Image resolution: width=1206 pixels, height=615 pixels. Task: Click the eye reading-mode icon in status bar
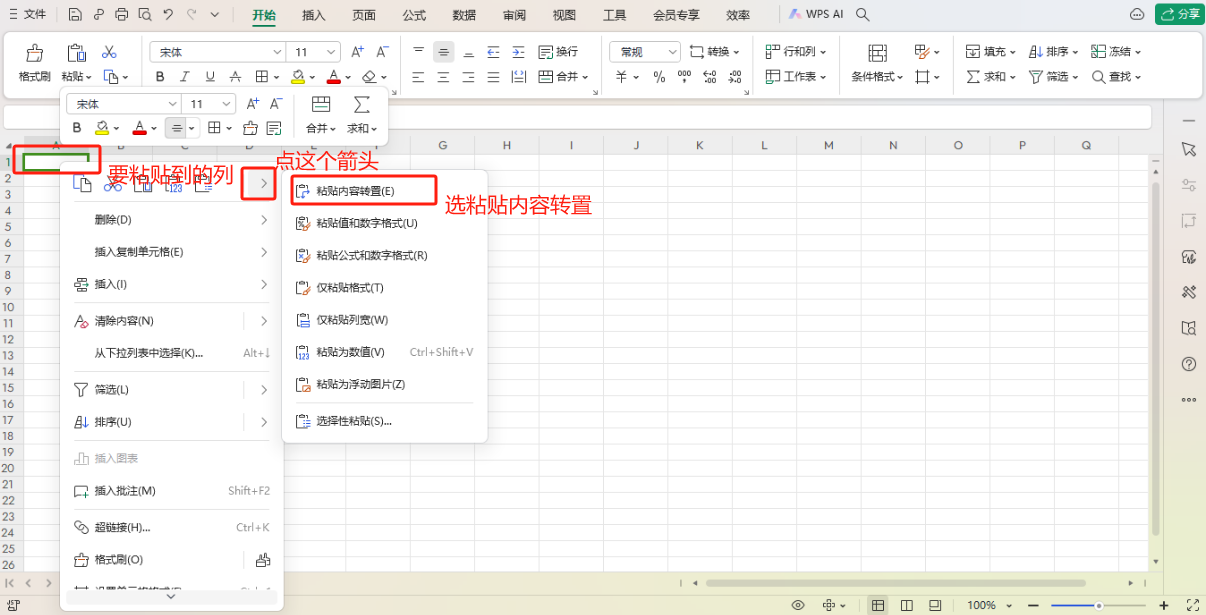click(x=798, y=605)
